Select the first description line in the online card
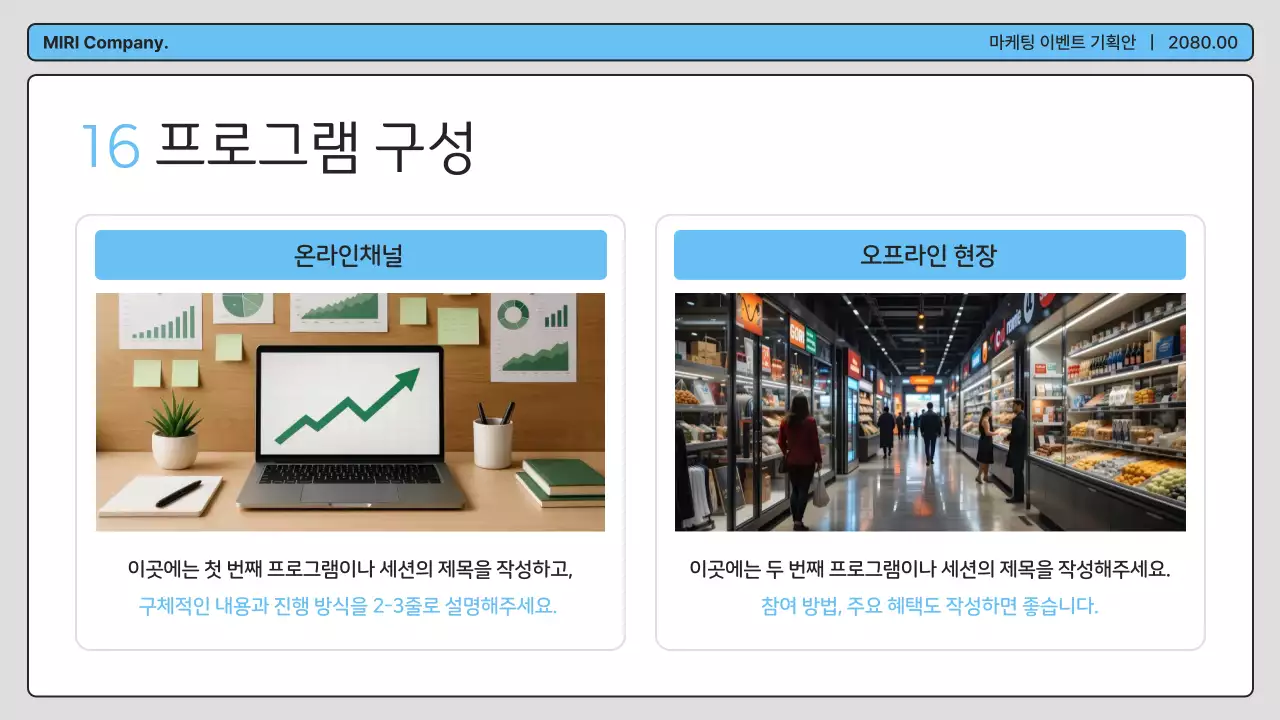This screenshot has width=1280, height=720. (350, 570)
